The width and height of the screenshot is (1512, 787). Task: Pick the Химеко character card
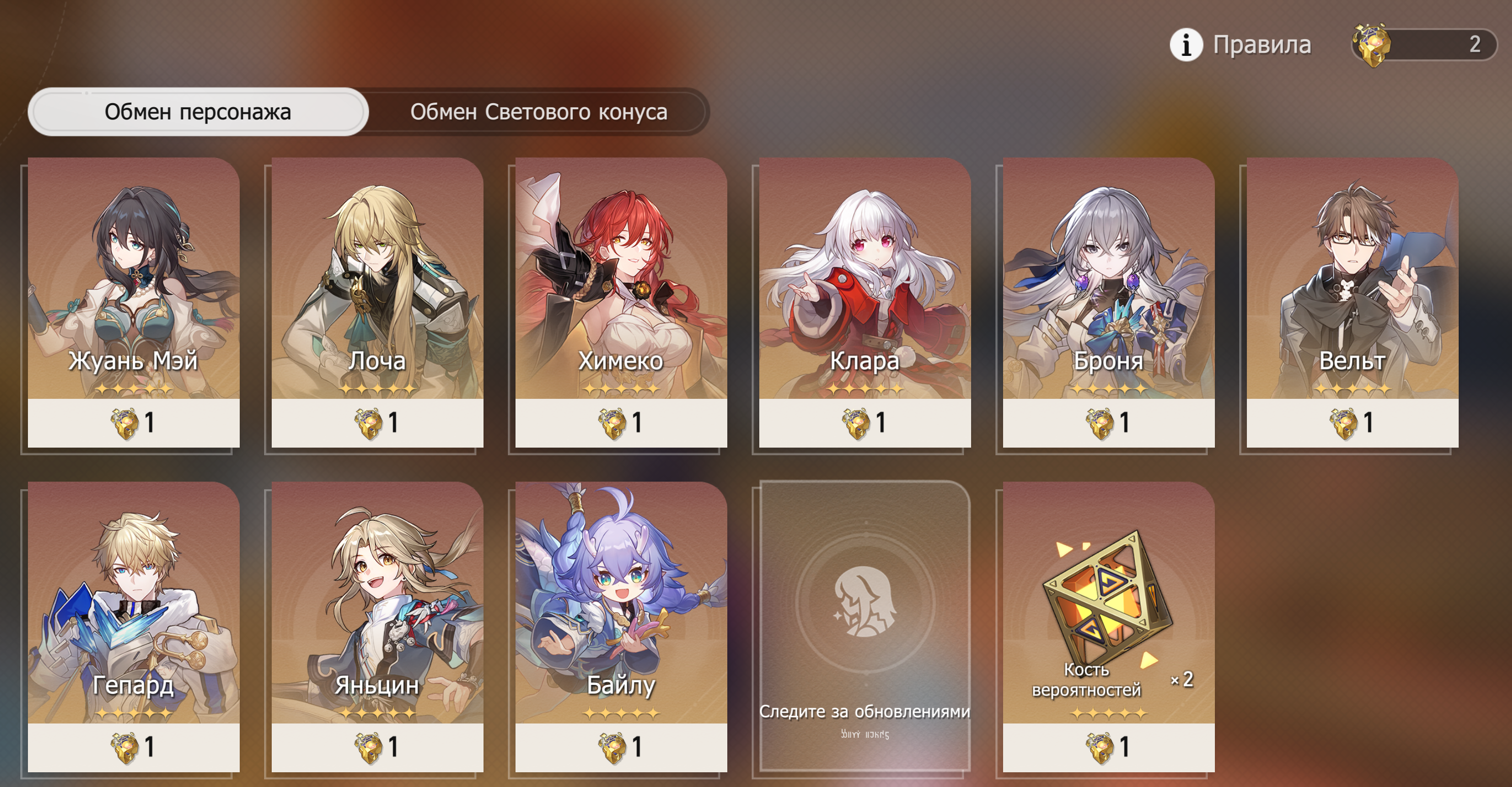(621, 302)
